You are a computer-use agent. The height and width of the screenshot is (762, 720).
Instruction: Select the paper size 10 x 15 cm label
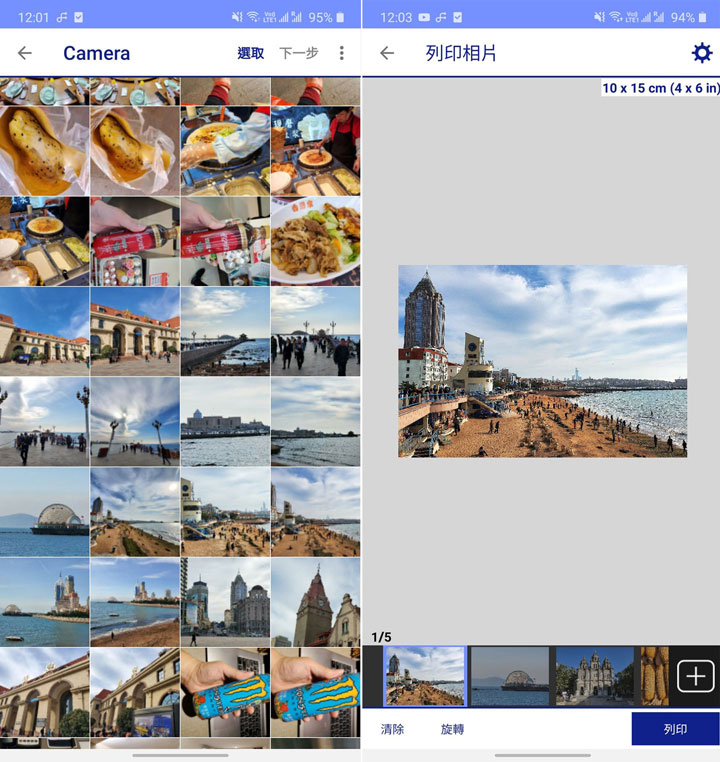click(660, 88)
